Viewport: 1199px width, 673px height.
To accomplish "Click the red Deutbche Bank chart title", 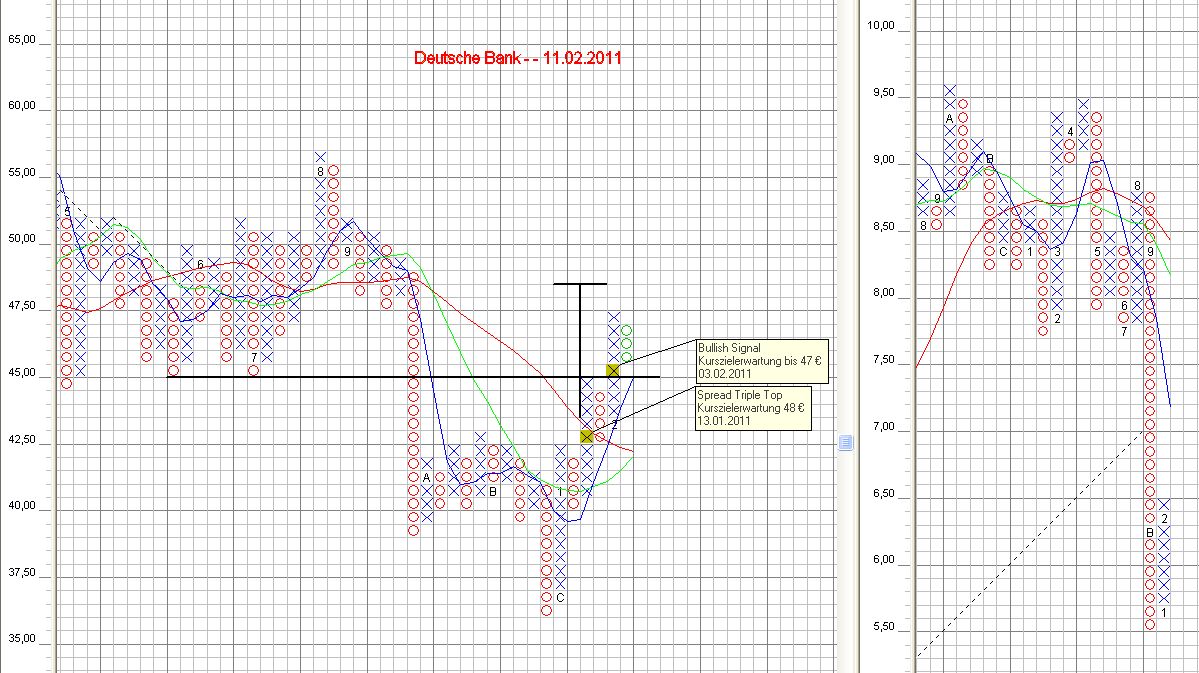I will pos(518,58).
